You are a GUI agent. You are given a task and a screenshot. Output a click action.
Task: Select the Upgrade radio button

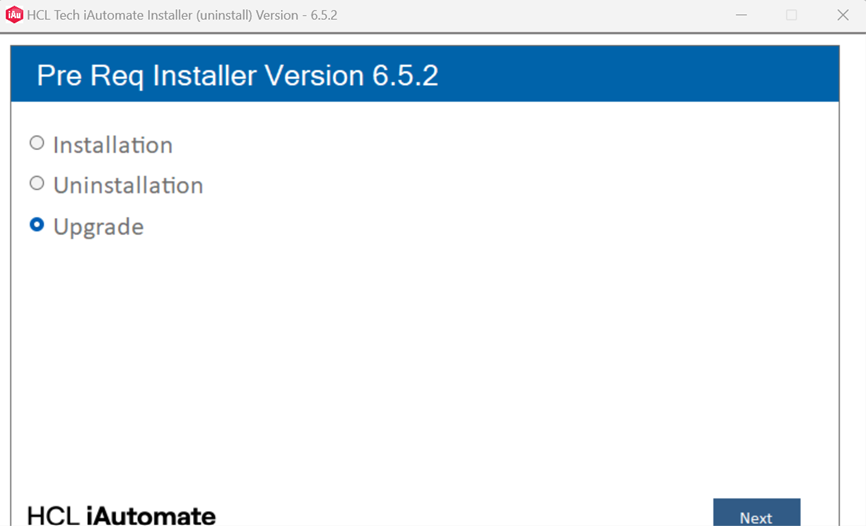click(37, 225)
